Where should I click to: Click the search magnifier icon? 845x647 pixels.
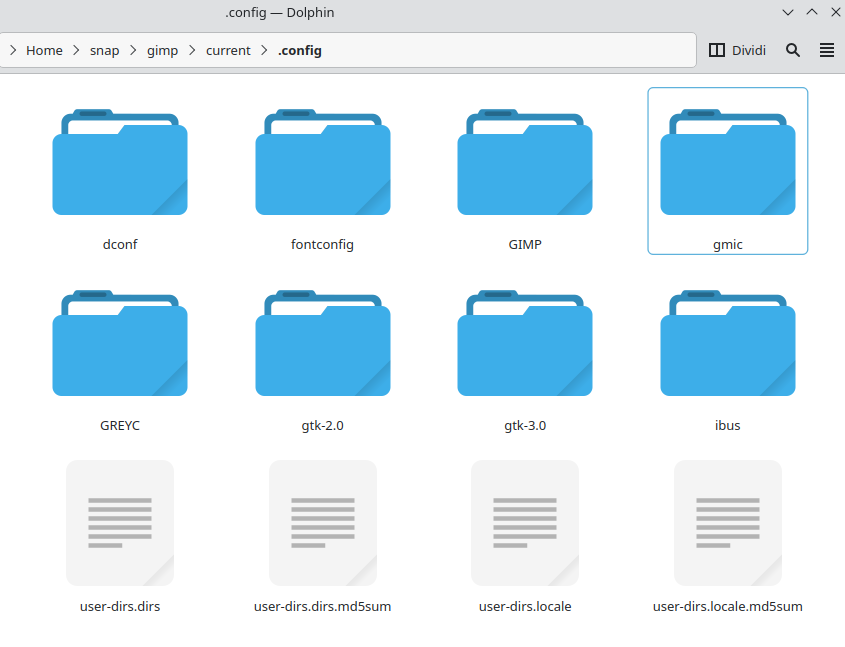coord(793,50)
